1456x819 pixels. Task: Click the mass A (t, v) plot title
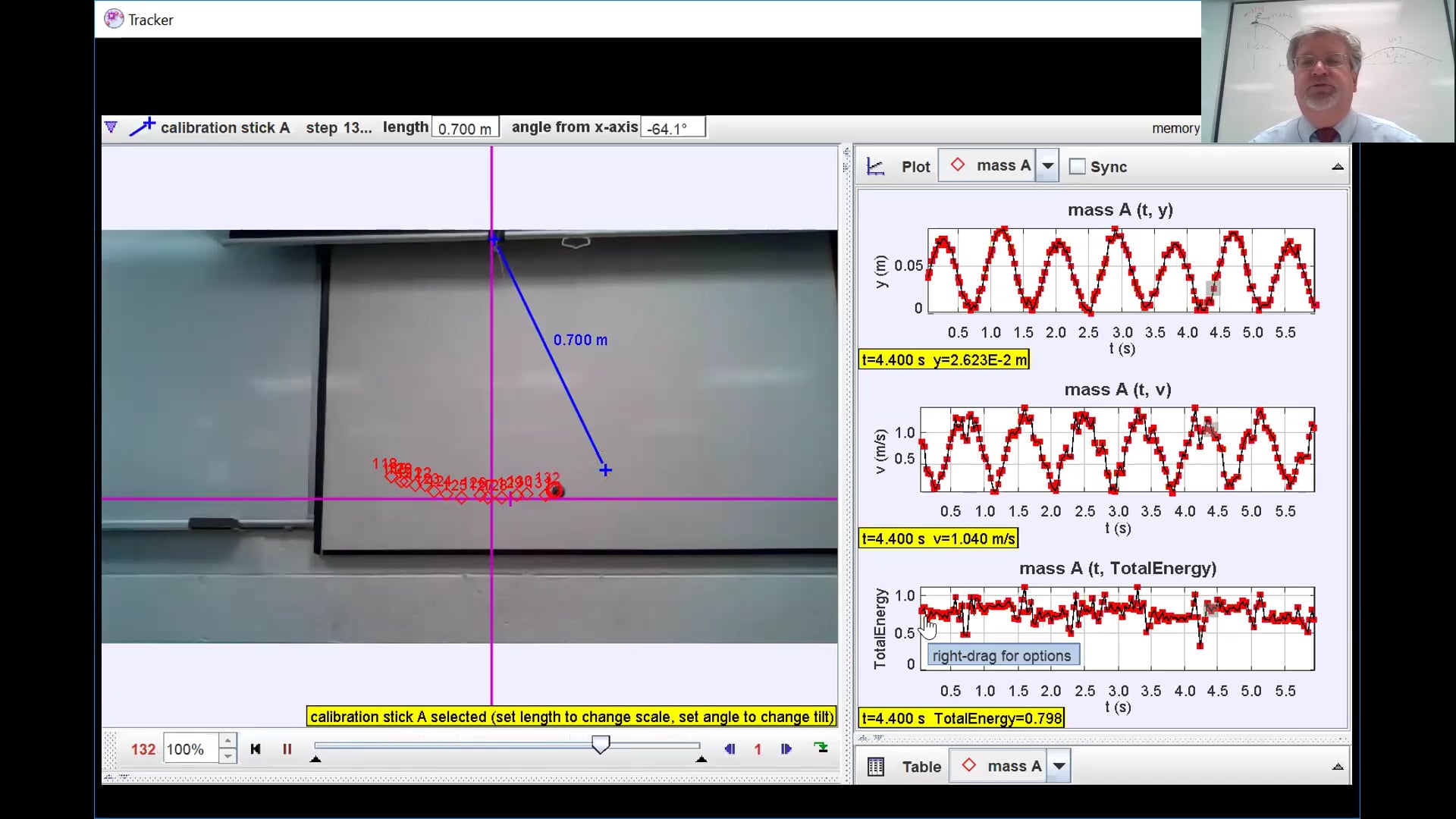(x=1118, y=390)
